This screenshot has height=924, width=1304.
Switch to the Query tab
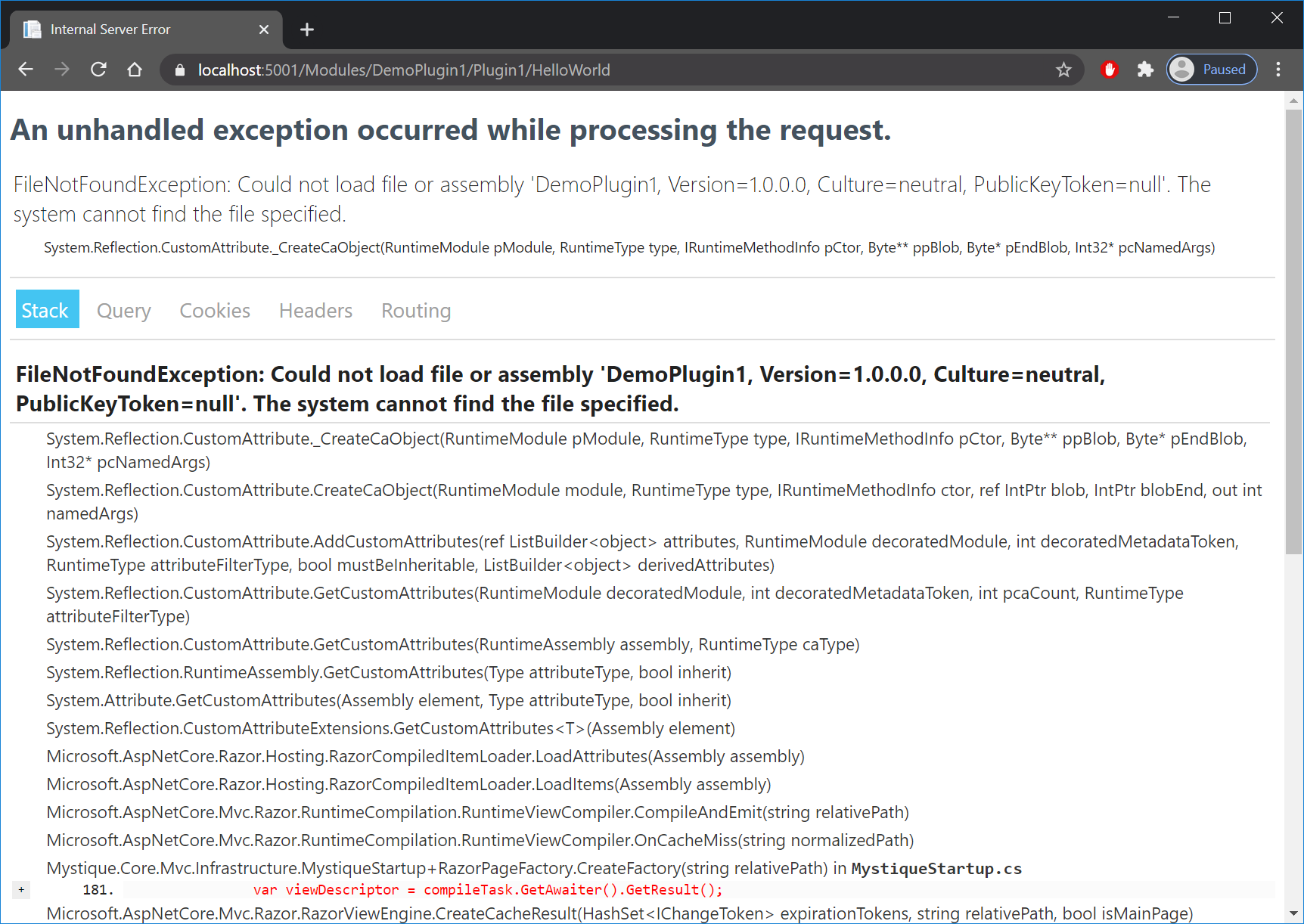pos(124,310)
